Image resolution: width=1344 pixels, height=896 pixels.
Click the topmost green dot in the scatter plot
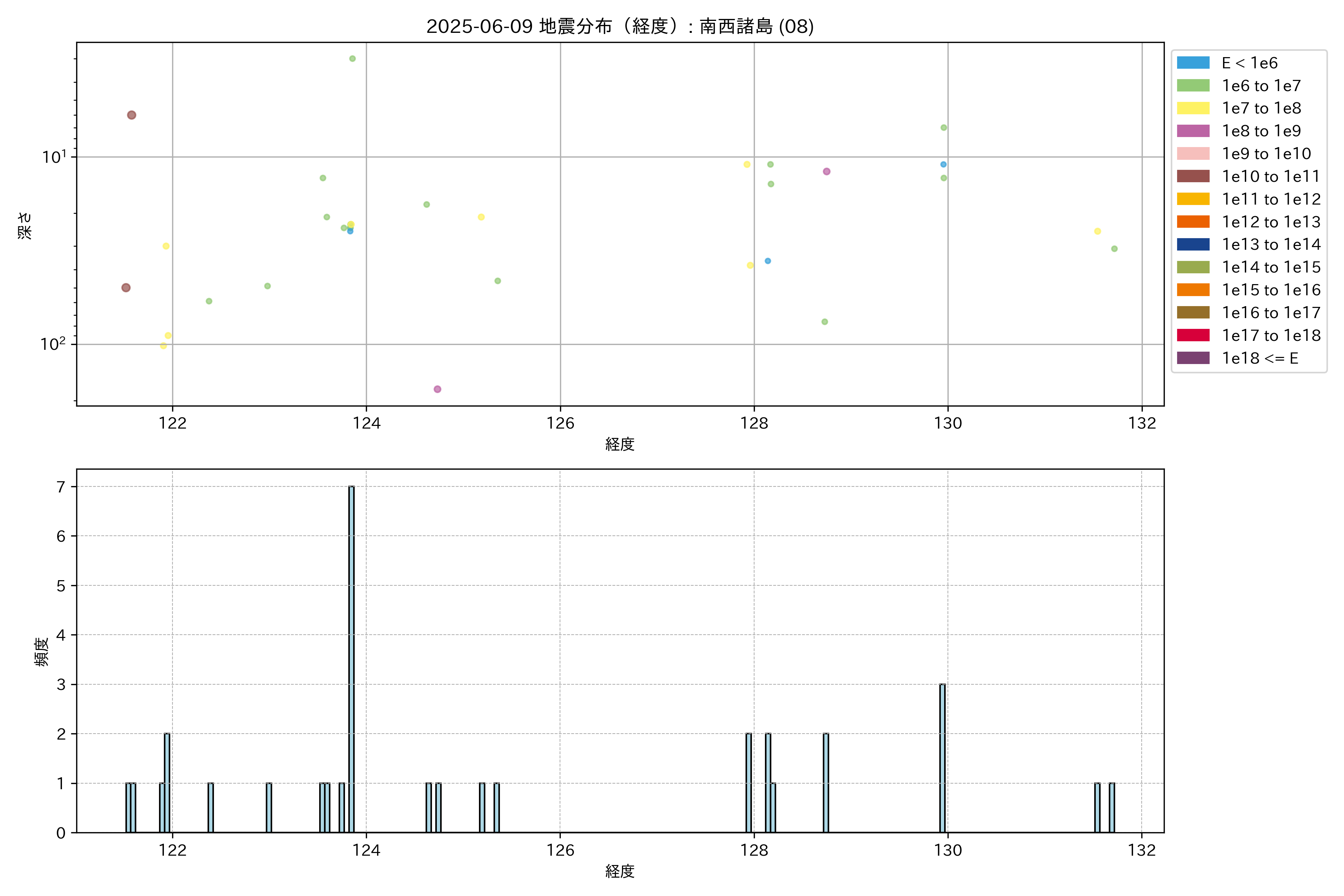(352, 59)
